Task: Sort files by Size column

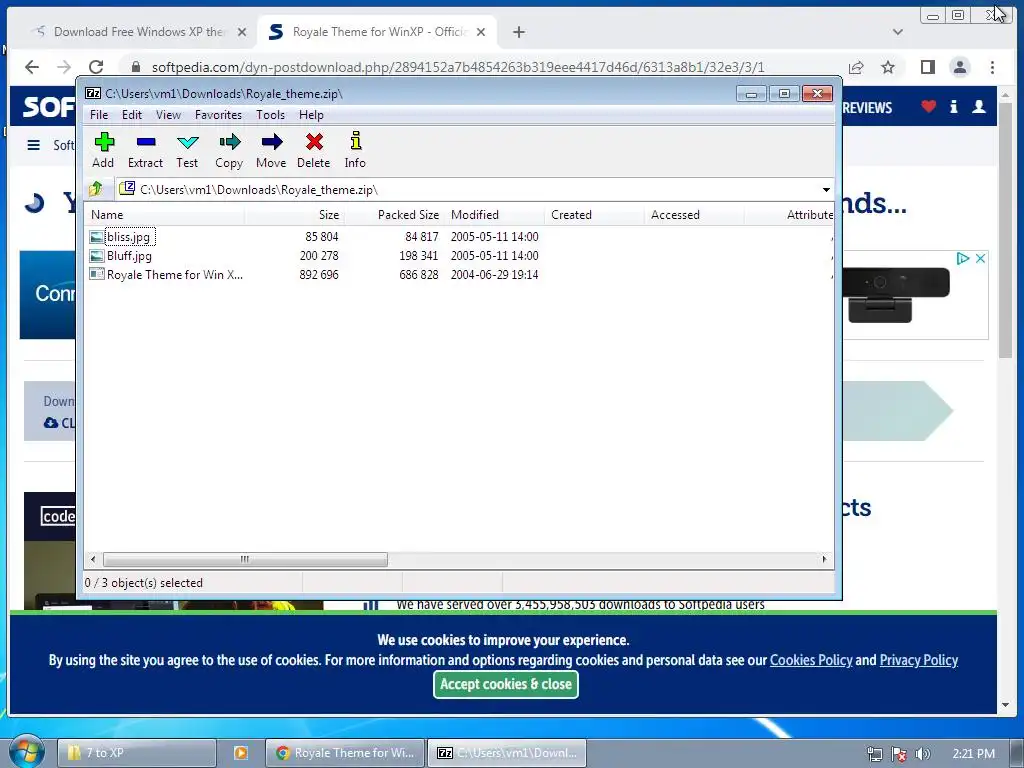Action: click(x=295, y=215)
